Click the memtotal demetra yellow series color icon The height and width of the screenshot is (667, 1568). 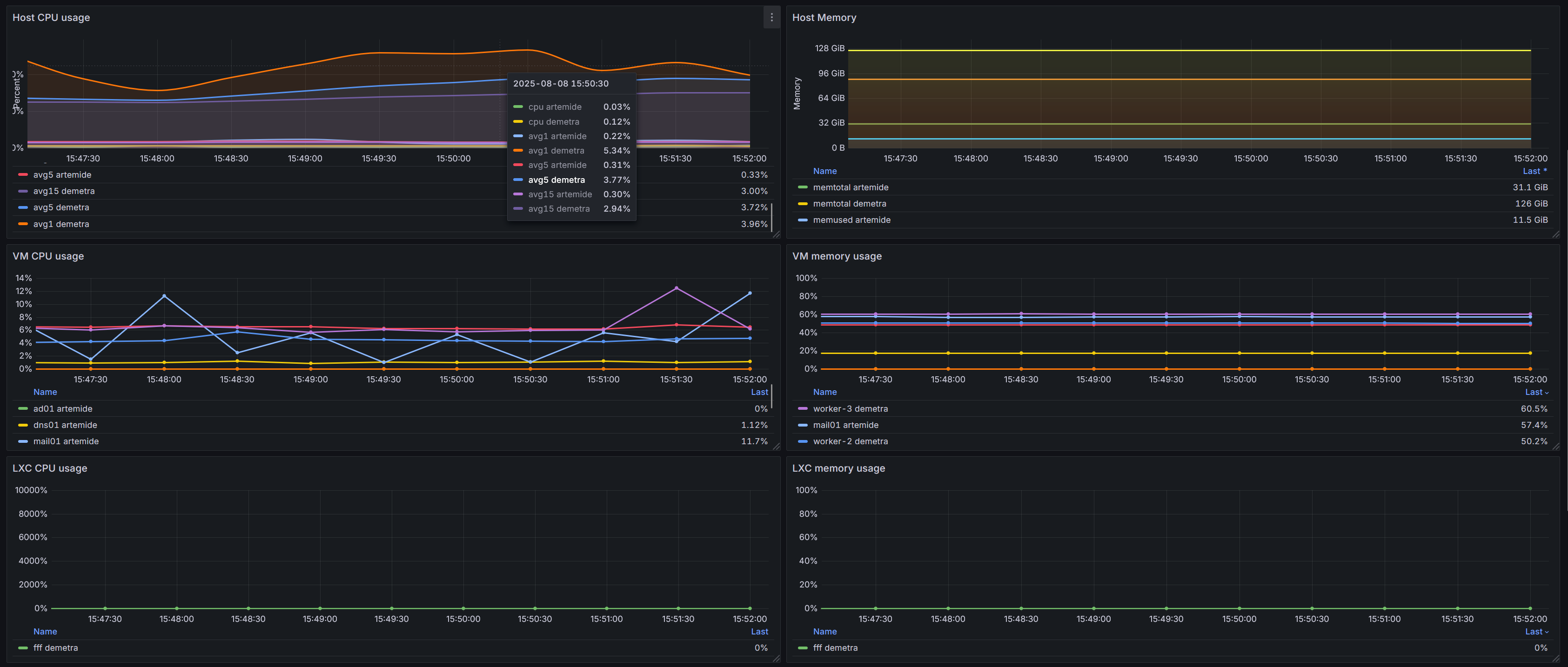click(x=802, y=204)
